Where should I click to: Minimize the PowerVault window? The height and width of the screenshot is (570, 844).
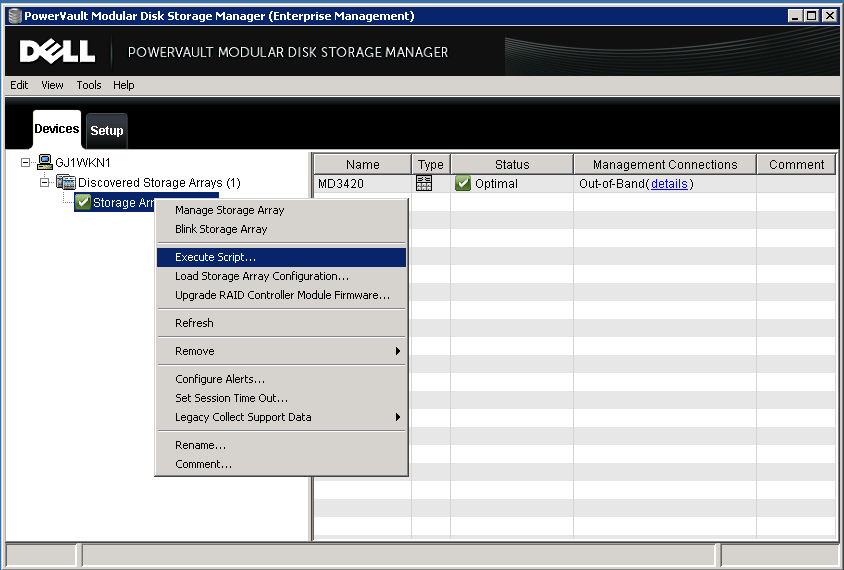(795, 16)
